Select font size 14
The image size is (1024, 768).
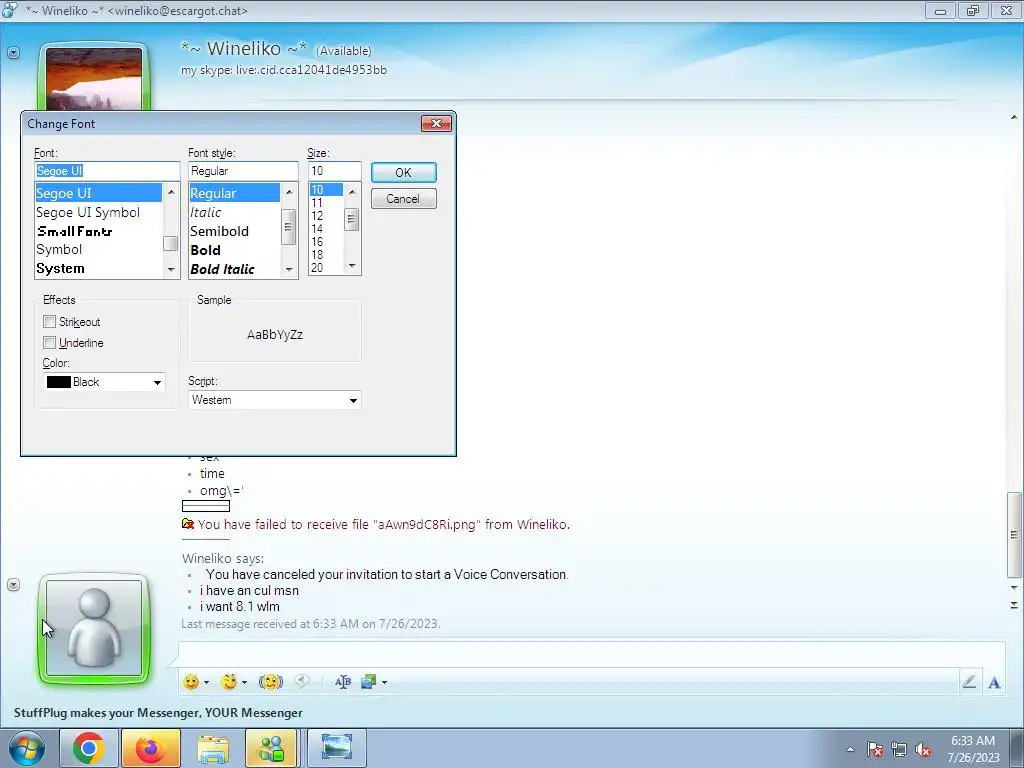click(317, 229)
